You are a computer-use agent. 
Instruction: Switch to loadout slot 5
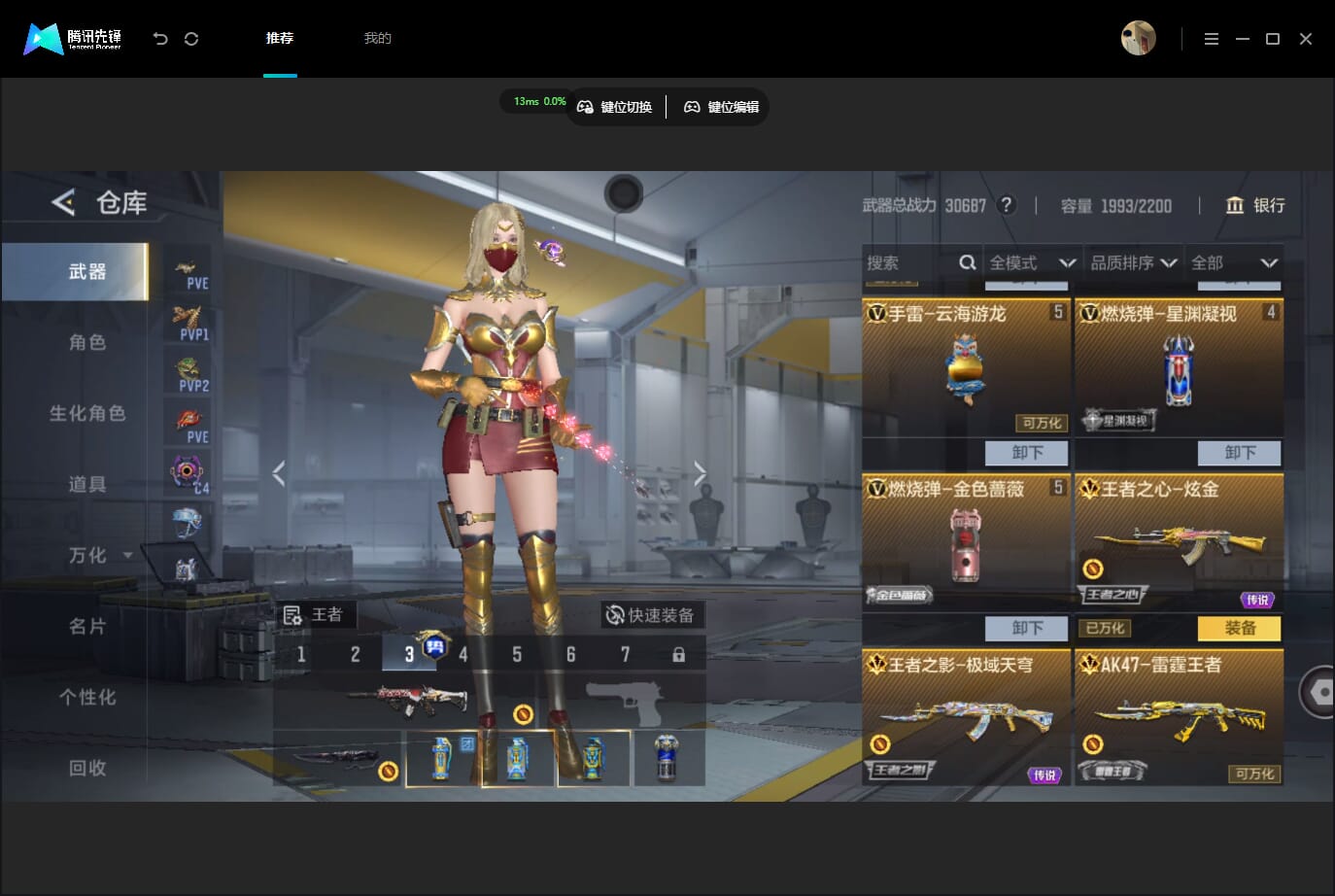coord(517,654)
